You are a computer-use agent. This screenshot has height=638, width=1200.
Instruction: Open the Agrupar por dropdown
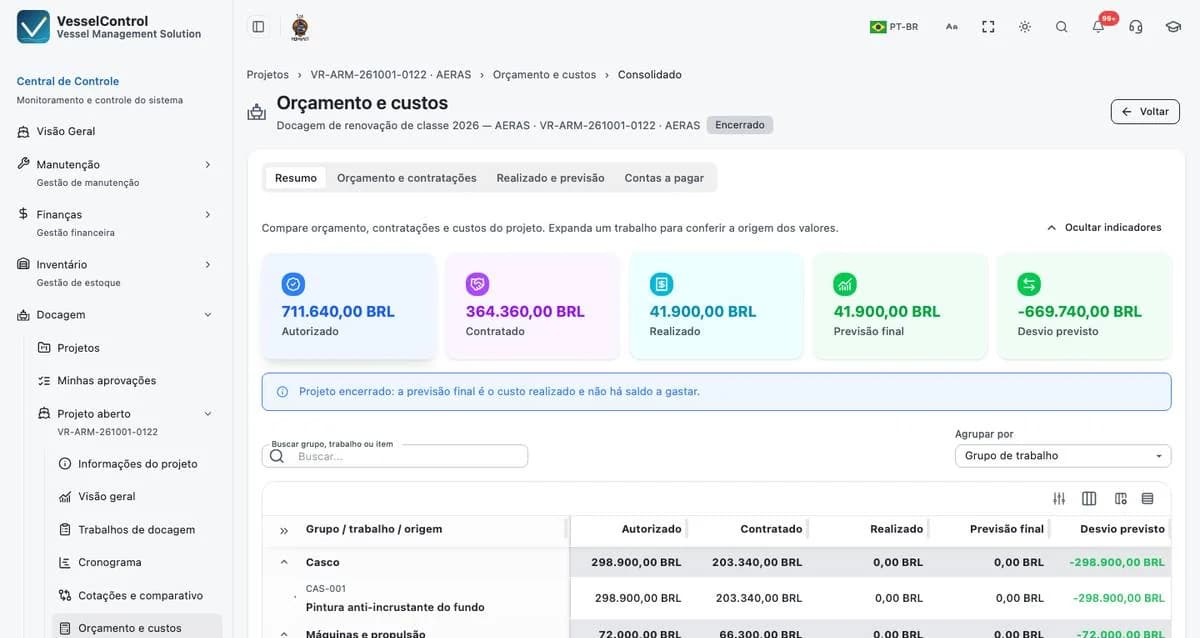[x=1063, y=456]
